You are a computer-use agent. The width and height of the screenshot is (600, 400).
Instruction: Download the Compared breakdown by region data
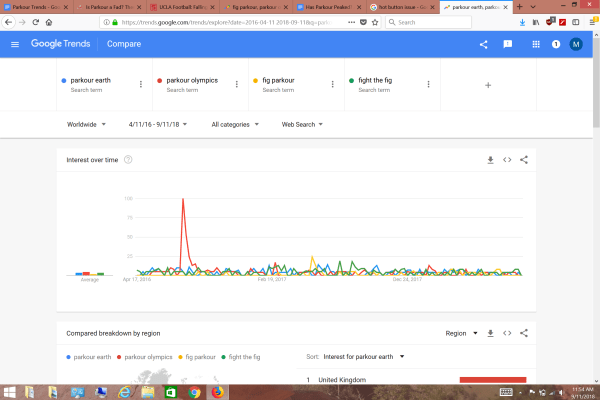[x=490, y=333]
